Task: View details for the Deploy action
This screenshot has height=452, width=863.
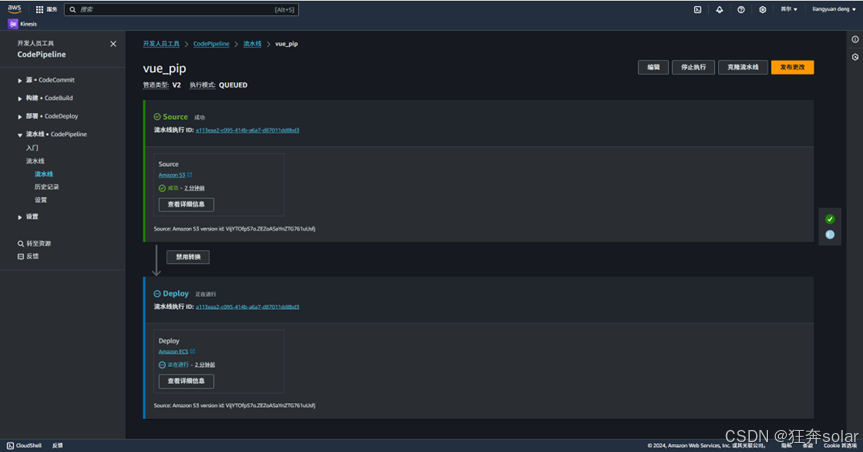Action: click(186, 381)
